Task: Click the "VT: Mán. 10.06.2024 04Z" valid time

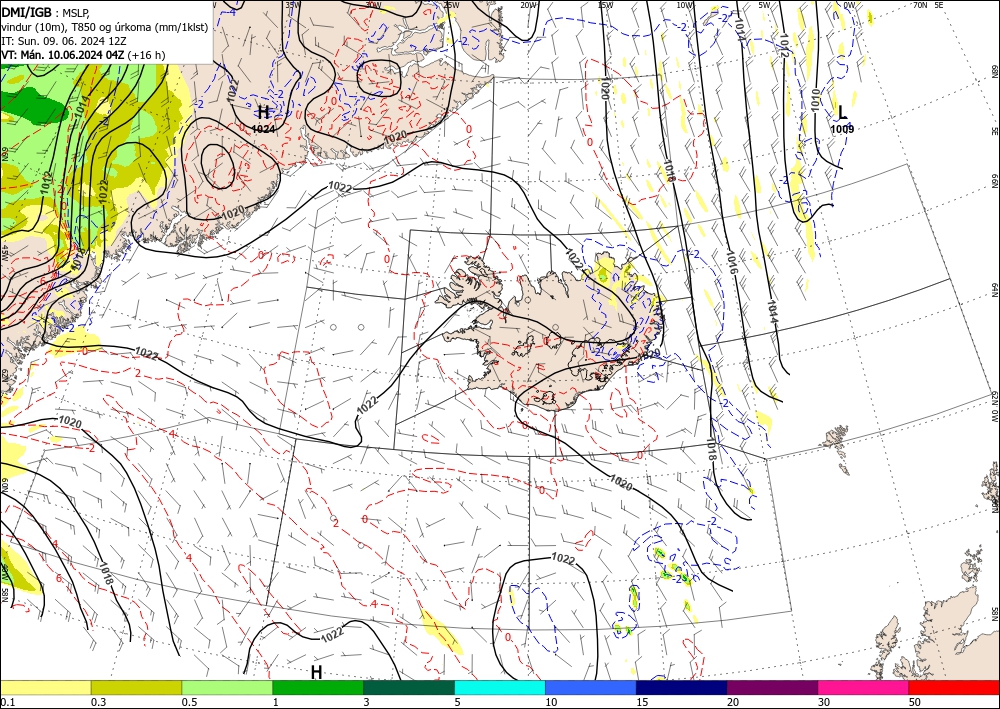Action: click(x=63, y=55)
